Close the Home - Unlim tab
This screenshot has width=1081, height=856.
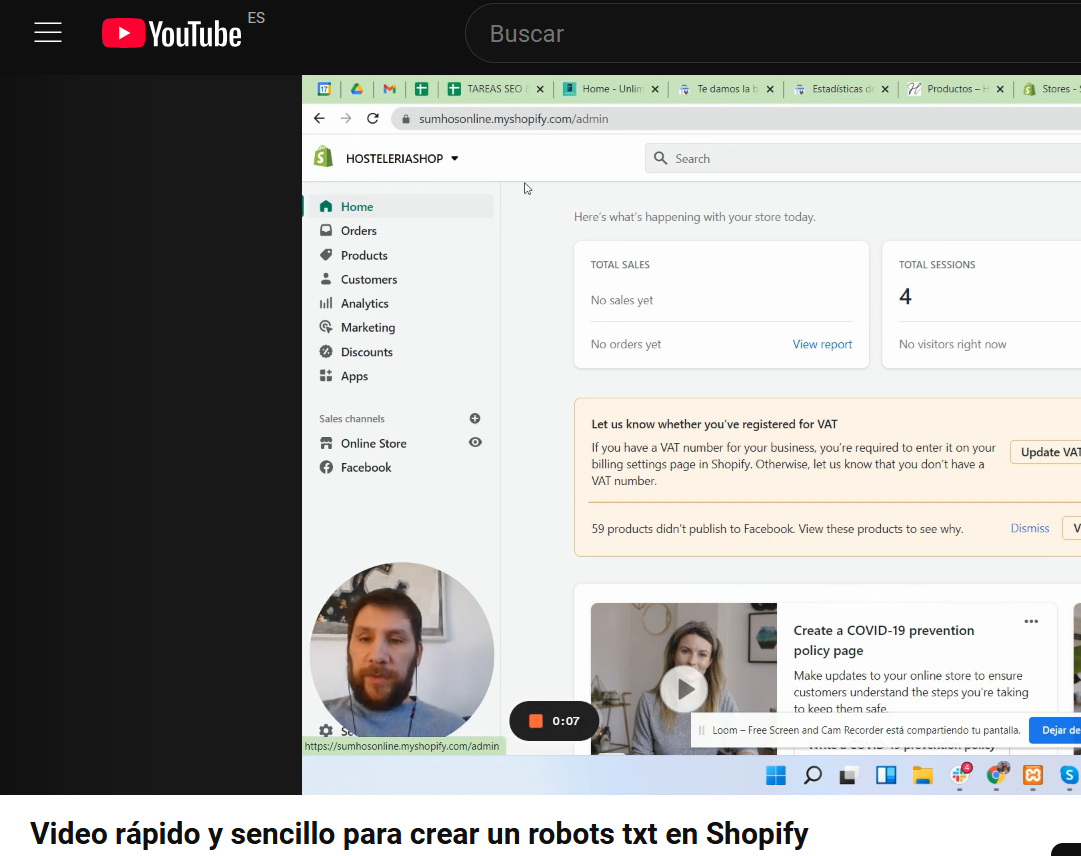(655, 89)
